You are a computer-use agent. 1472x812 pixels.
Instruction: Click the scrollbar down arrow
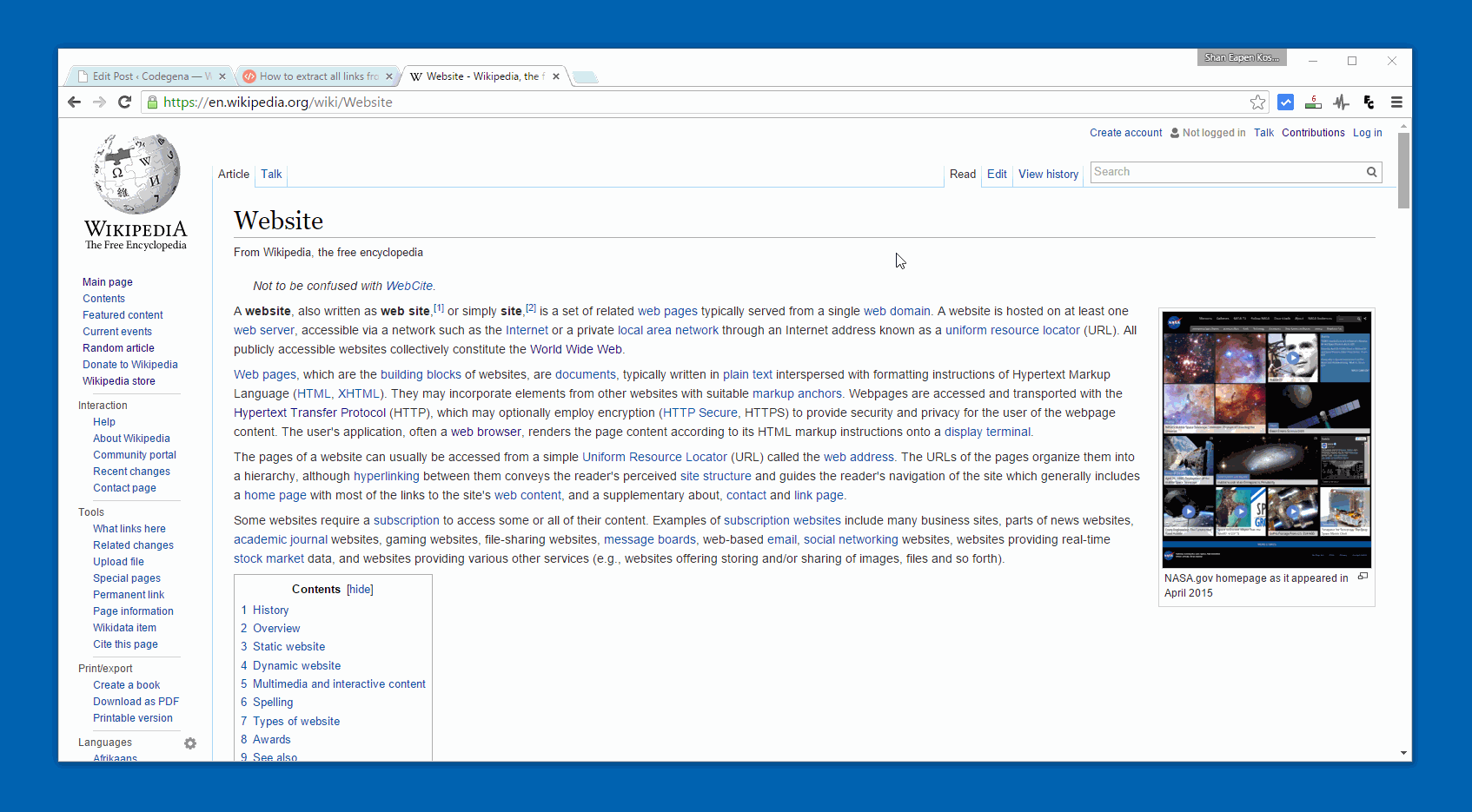[x=1403, y=753]
